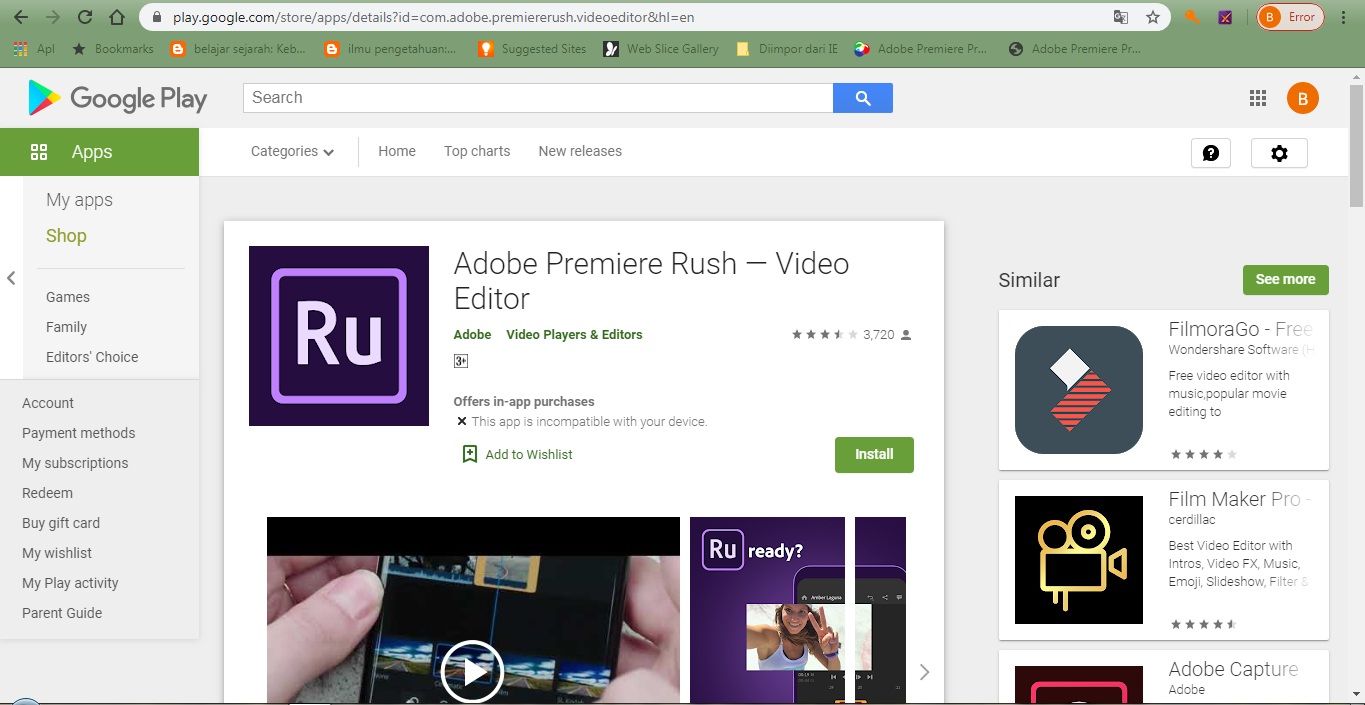Screen dimensions: 1365x705
Task: Open My Play activity
Action: coord(70,583)
